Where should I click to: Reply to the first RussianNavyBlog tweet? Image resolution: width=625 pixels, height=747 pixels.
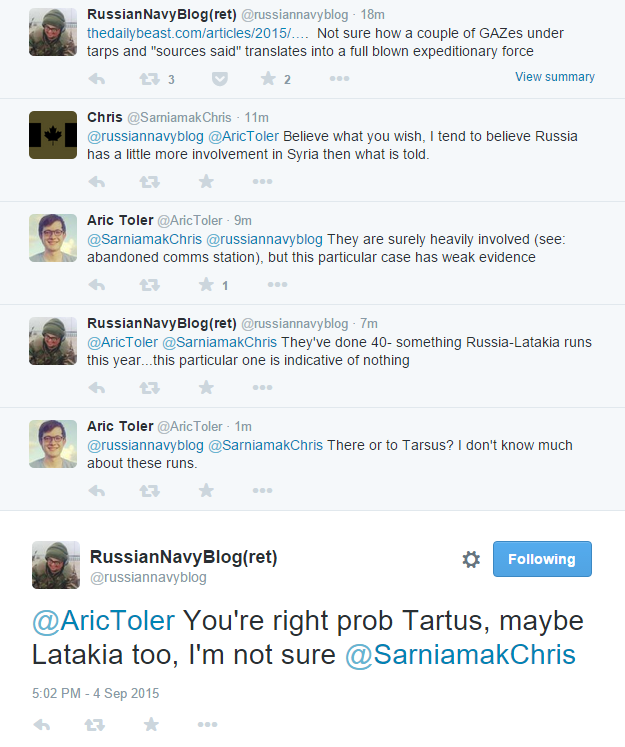[x=97, y=78]
